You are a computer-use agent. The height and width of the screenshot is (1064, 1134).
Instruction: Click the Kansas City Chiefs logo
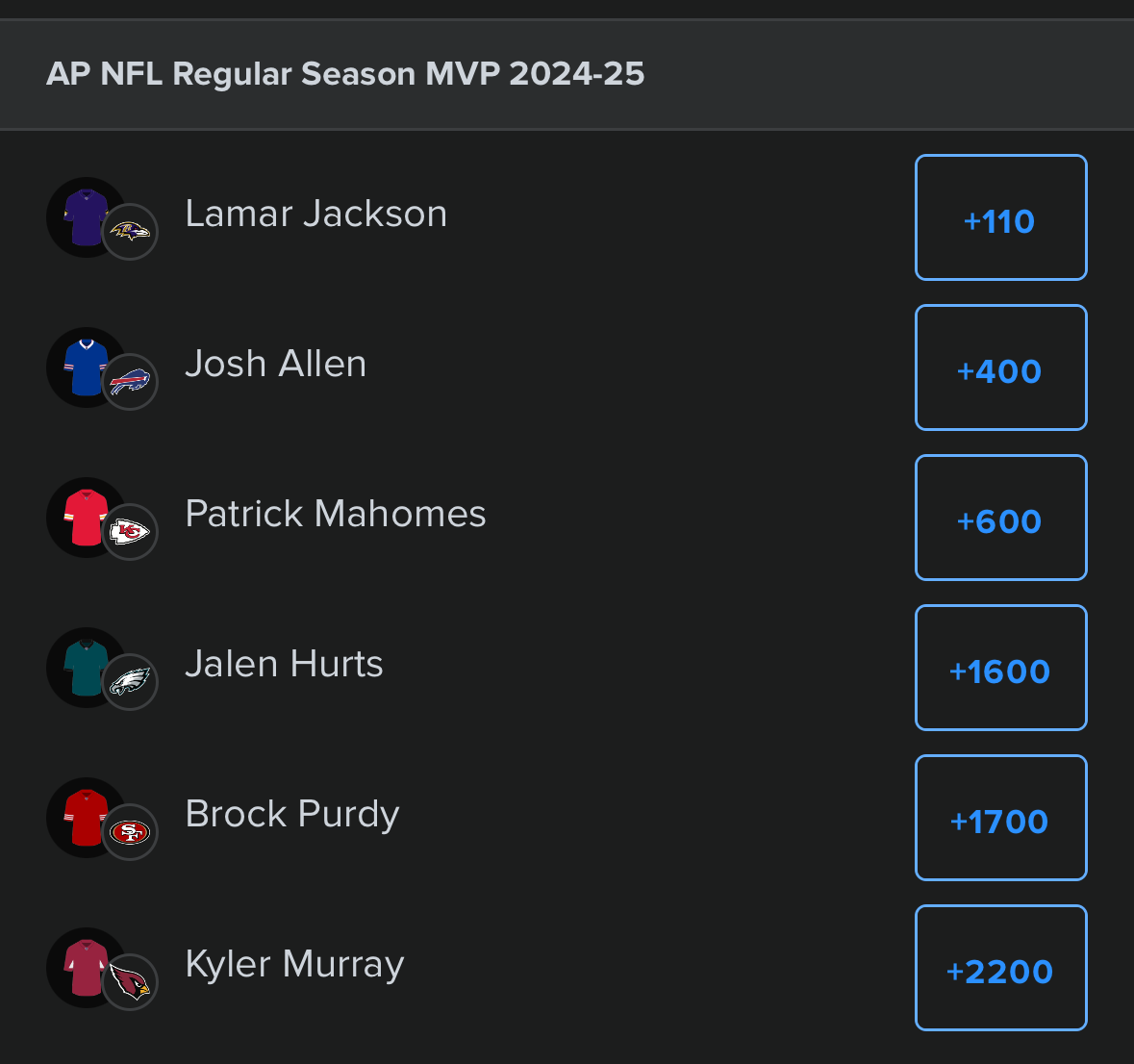tap(130, 532)
